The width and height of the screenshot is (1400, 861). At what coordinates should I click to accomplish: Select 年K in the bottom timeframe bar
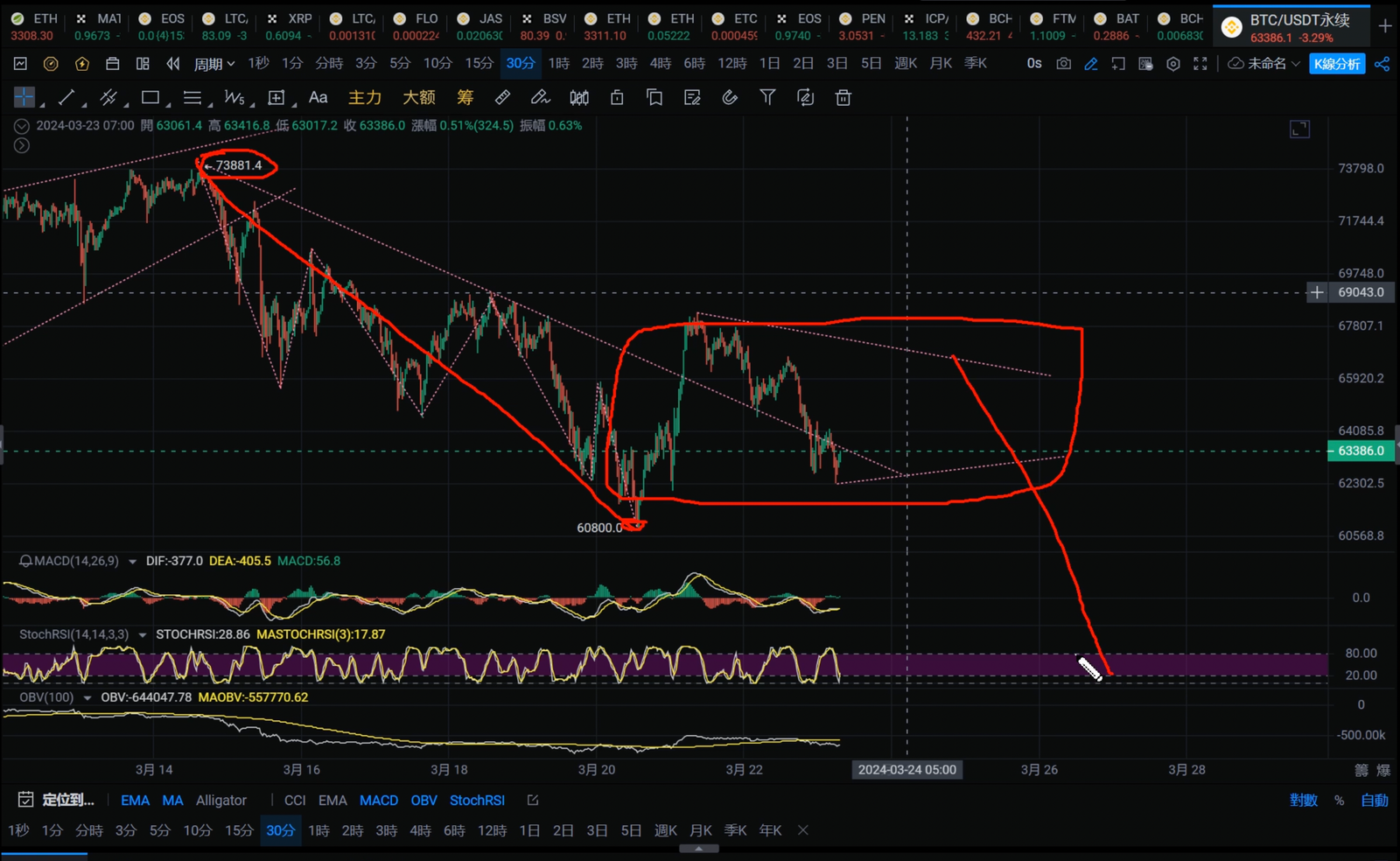[x=770, y=829]
